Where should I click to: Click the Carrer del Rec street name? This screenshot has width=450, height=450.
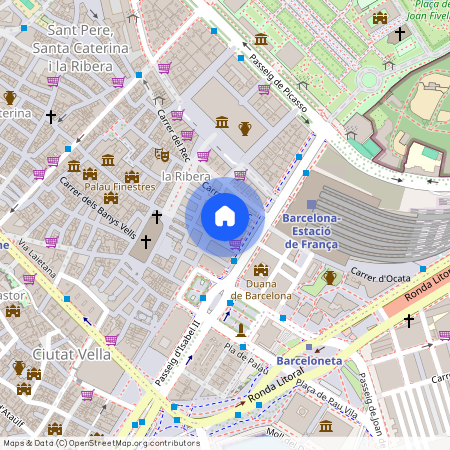[x=174, y=136]
